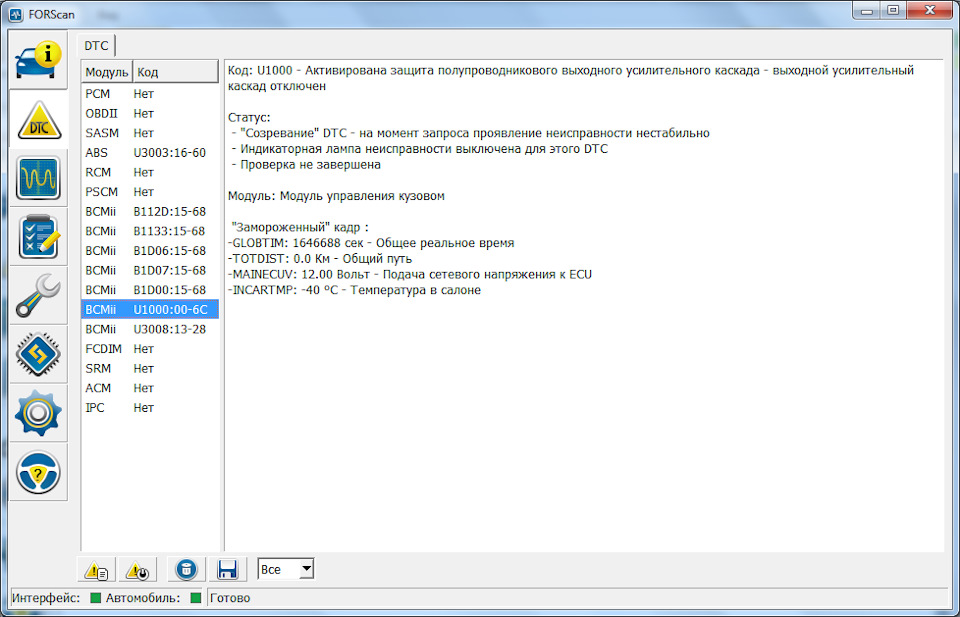Click the INCARTMP -40 °C line
960x617 pixels.
click(x=354, y=290)
